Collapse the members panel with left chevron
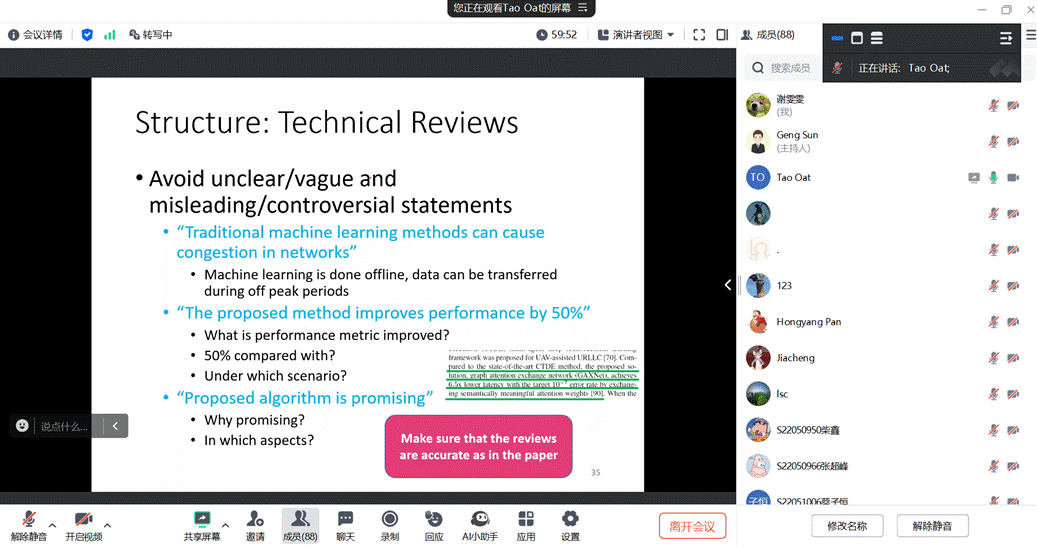This screenshot has width=1037, height=546. tap(728, 285)
